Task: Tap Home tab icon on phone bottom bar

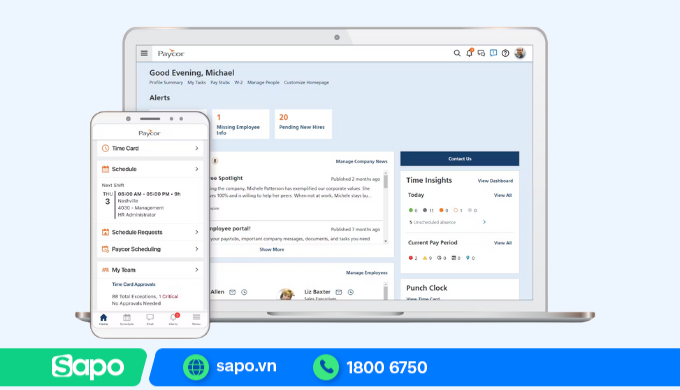Action: [103, 319]
